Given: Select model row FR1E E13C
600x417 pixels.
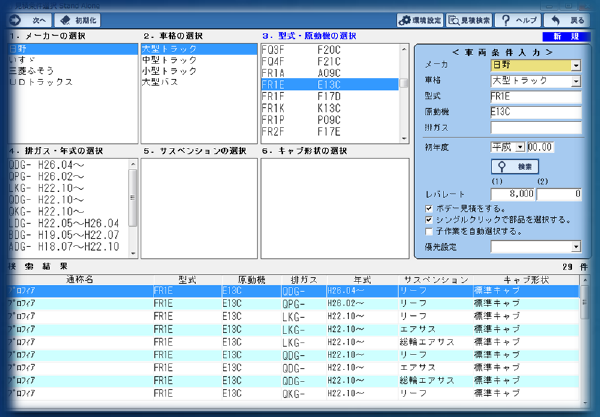Looking at the screenshot, I should [330, 85].
